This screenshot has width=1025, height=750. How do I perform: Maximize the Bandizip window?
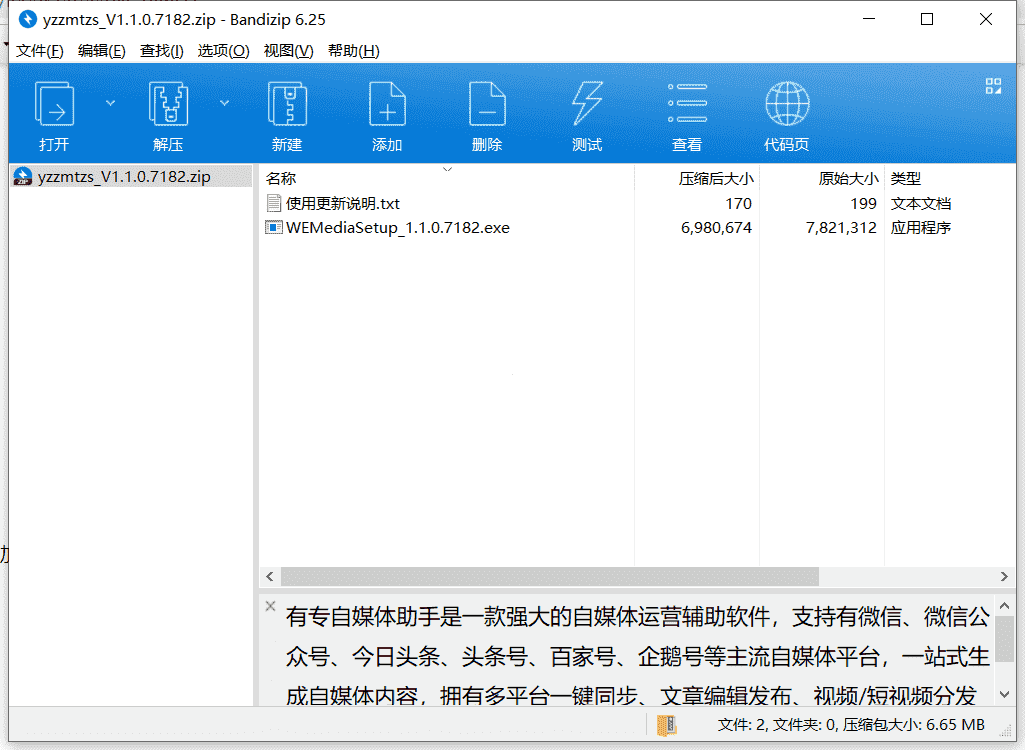click(x=926, y=19)
